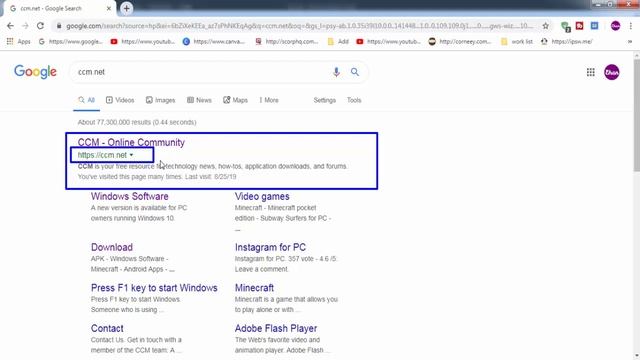Open the Contact sitelink

click(107, 329)
